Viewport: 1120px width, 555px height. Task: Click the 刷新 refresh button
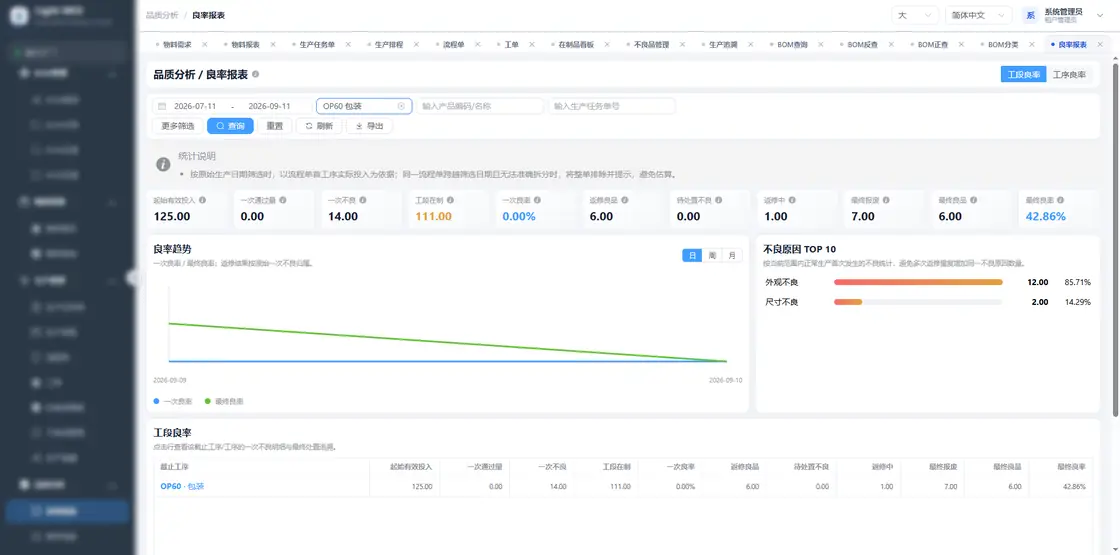(319, 126)
